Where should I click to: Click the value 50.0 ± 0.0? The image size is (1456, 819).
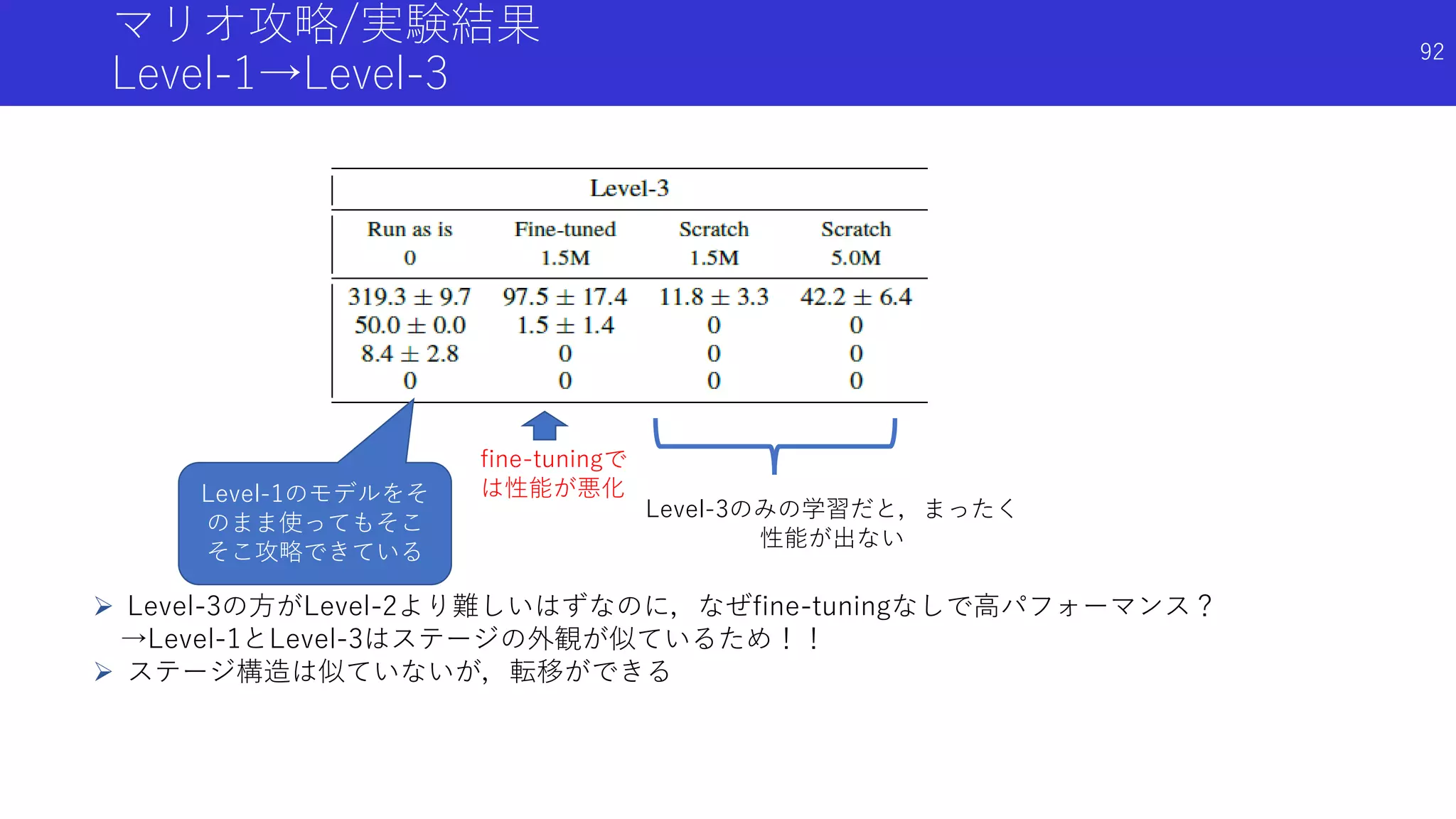point(410,325)
